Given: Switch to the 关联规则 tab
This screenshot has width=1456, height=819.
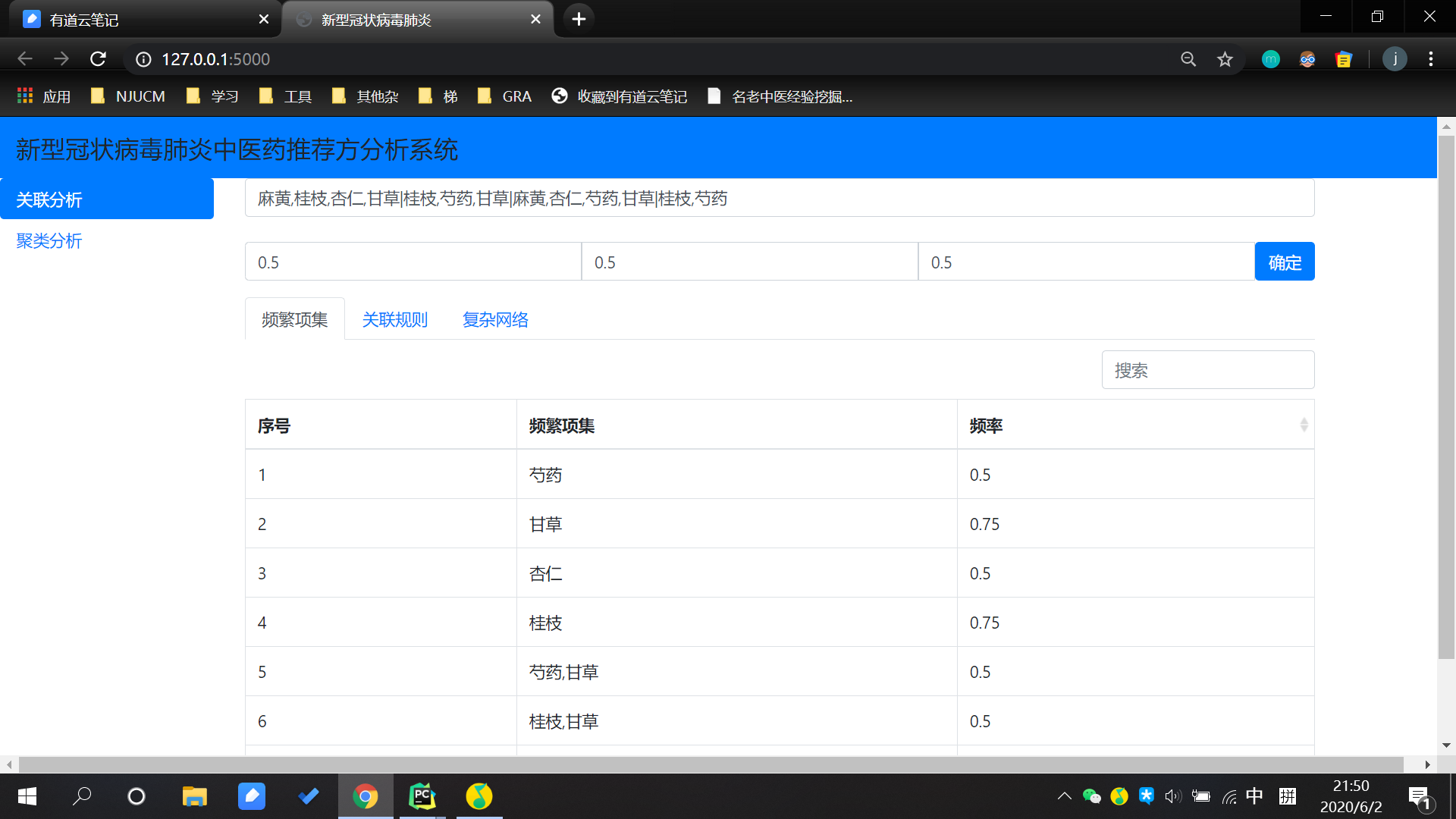Looking at the screenshot, I should click(395, 319).
